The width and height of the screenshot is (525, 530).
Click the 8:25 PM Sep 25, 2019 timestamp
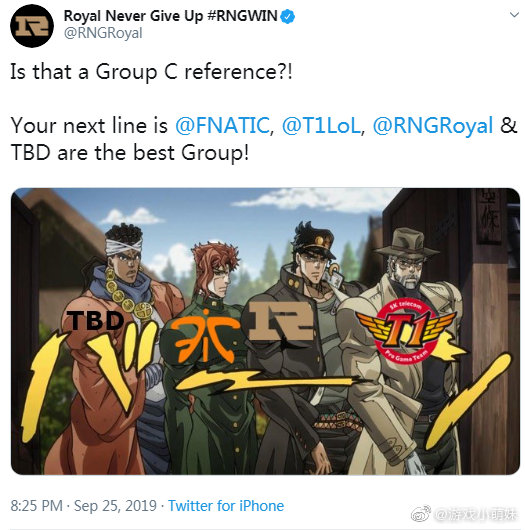[x=83, y=506]
